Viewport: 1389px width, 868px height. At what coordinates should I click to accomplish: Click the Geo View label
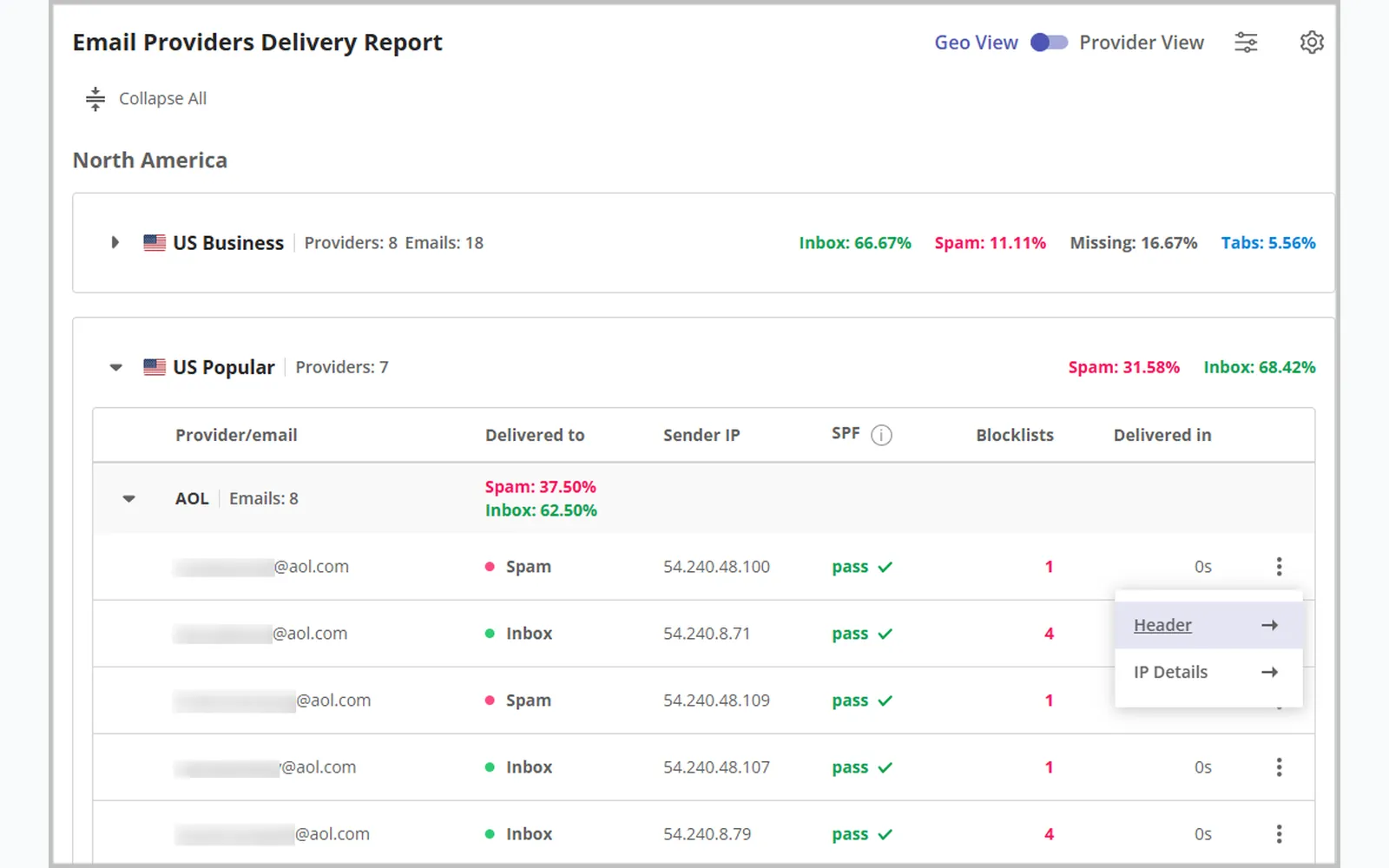pos(976,43)
